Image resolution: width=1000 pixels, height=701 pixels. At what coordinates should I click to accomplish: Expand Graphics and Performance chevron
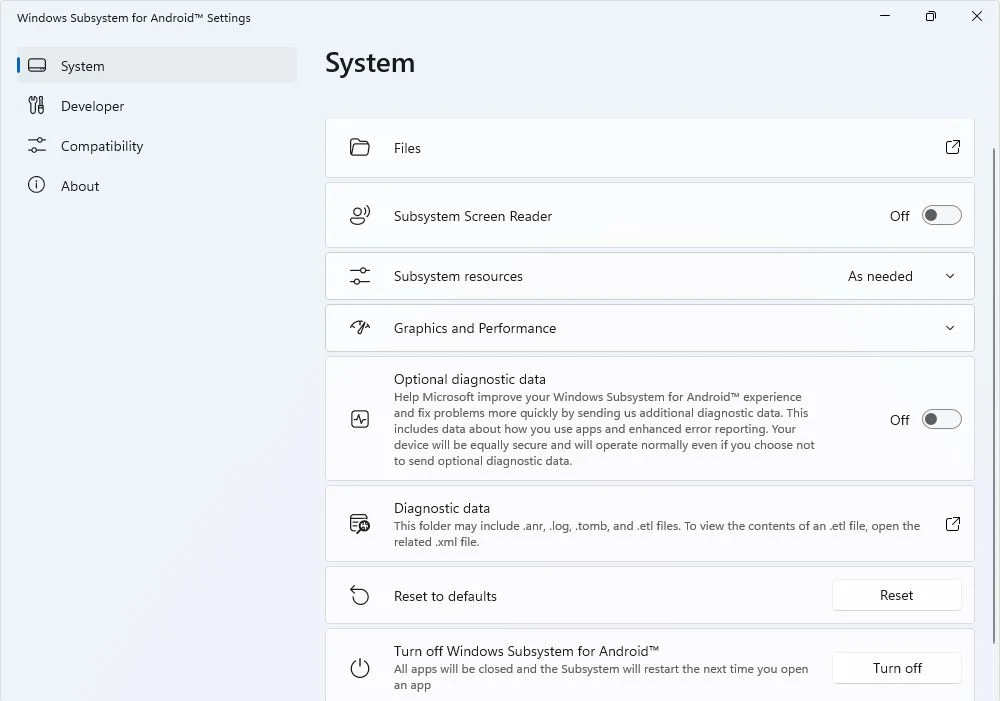point(950,328)
